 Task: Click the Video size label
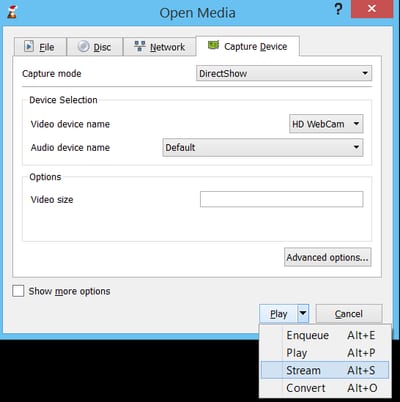pos(52,199)
